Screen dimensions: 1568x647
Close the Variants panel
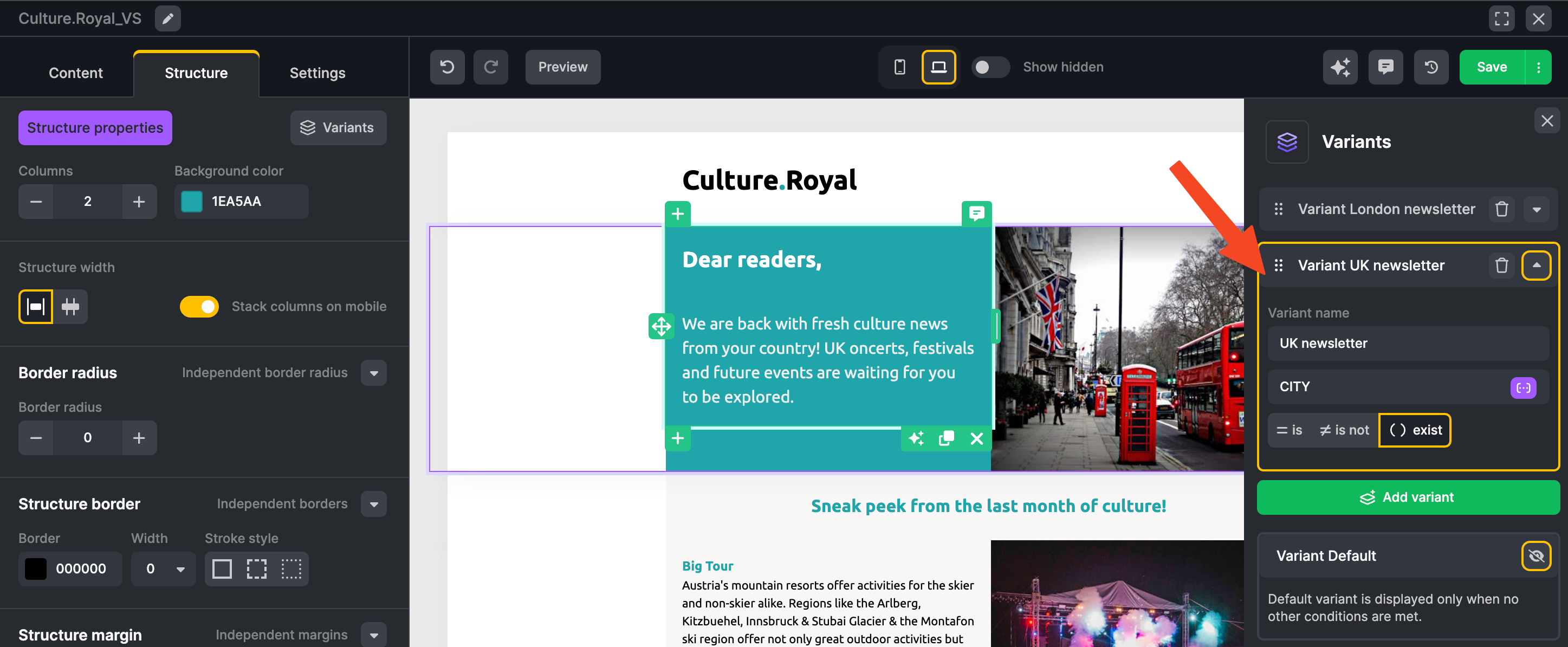point(1547,120)
